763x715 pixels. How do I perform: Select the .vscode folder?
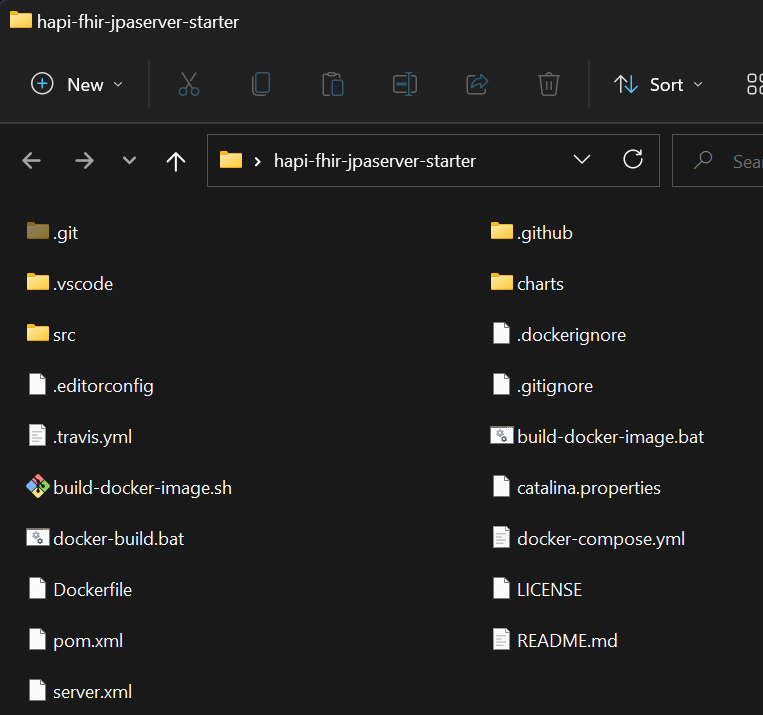70,284
